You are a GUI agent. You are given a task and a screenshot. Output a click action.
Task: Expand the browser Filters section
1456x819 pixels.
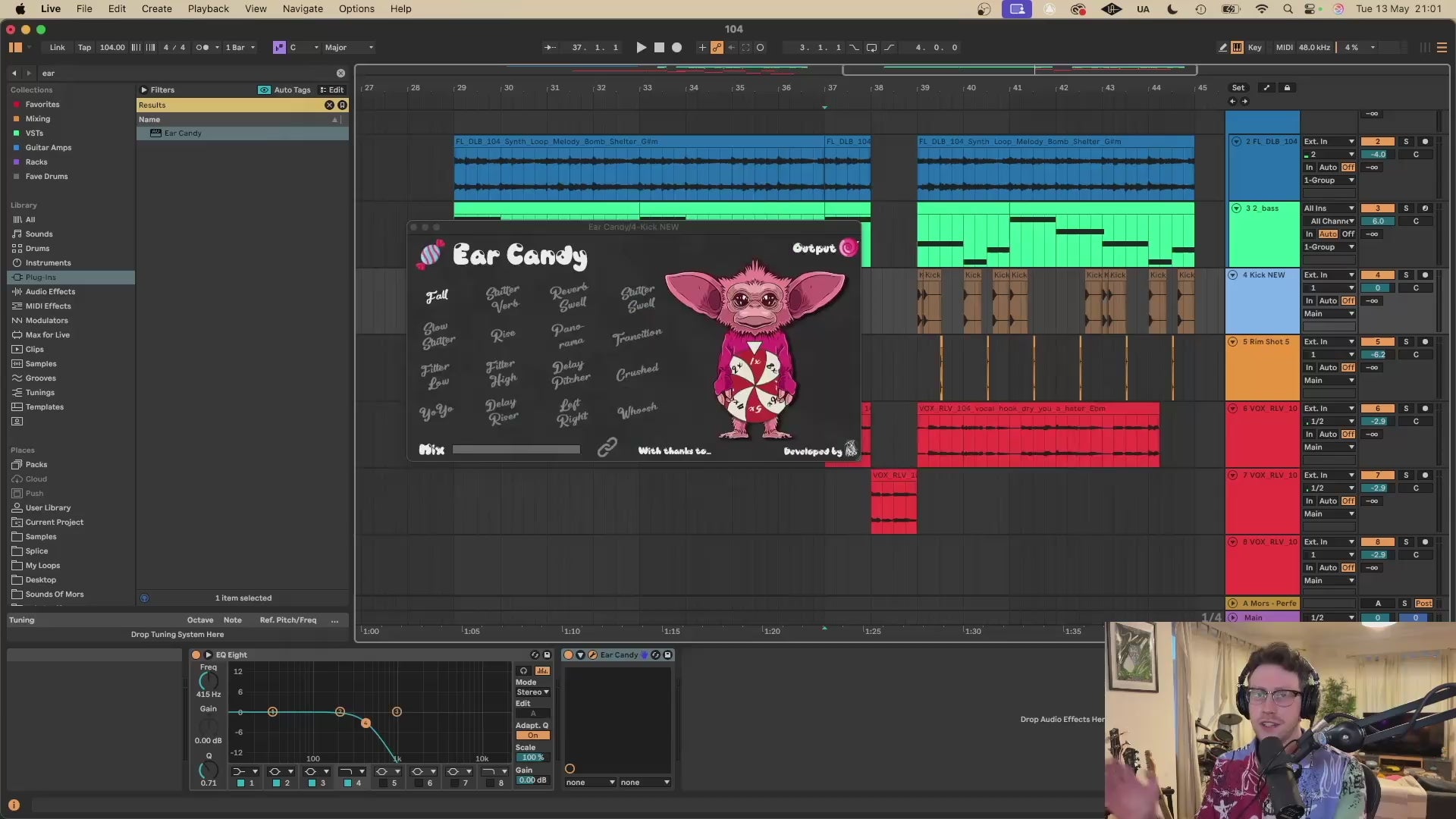144,89
